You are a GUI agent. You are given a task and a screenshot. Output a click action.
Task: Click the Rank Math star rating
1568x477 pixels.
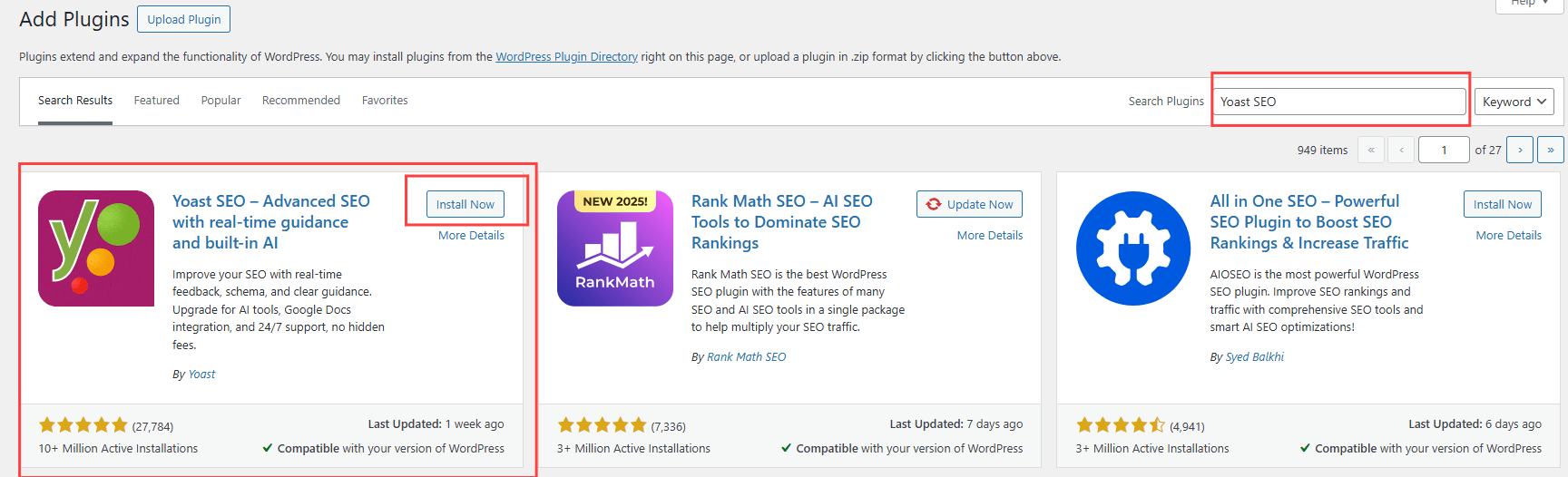click(602, 425)
